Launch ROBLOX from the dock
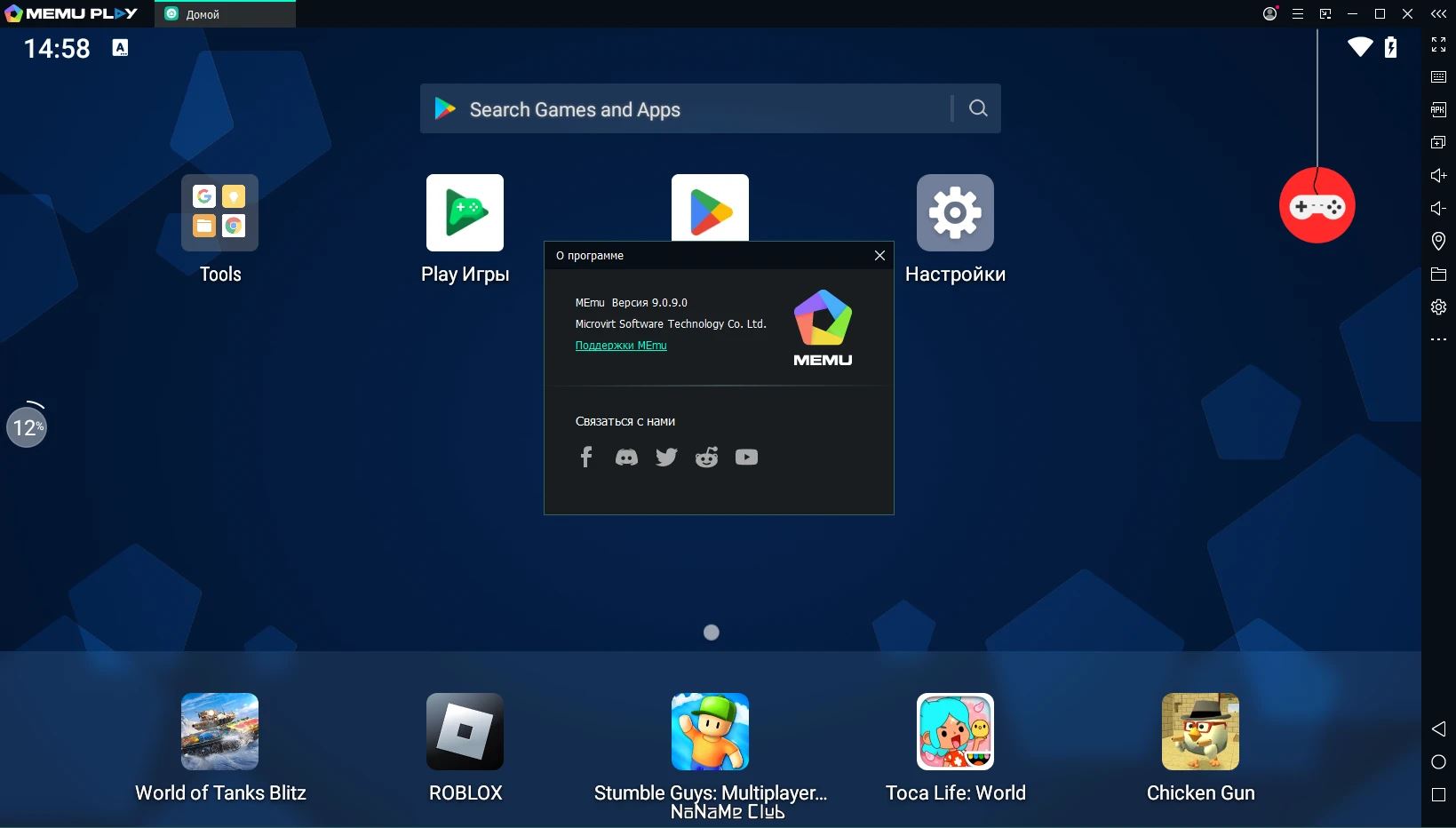This screenshot has width=1456, height=828. point(465,731)
